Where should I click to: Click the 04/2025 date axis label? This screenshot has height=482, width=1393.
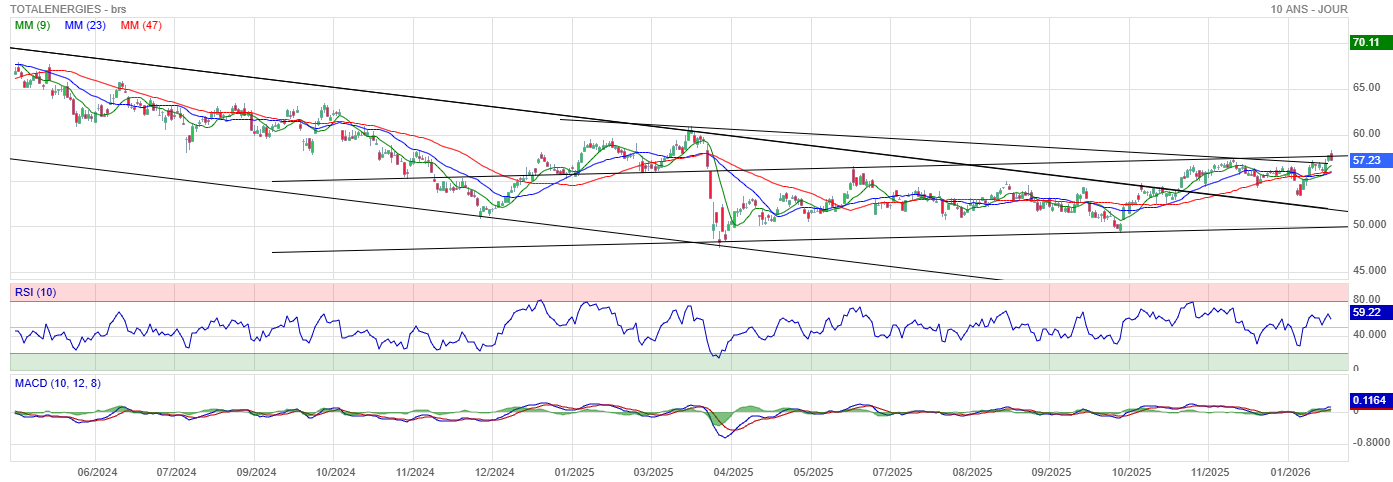point(732,471)
